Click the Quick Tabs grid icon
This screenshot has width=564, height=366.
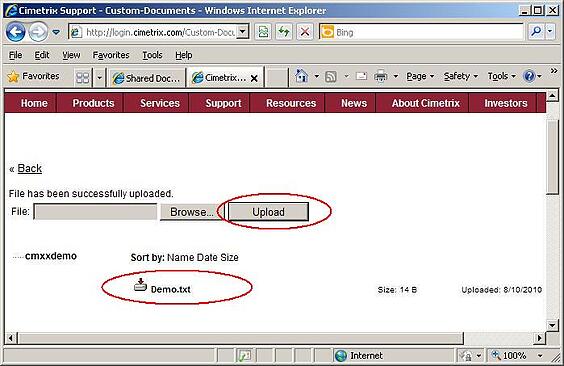click(83, 78)
